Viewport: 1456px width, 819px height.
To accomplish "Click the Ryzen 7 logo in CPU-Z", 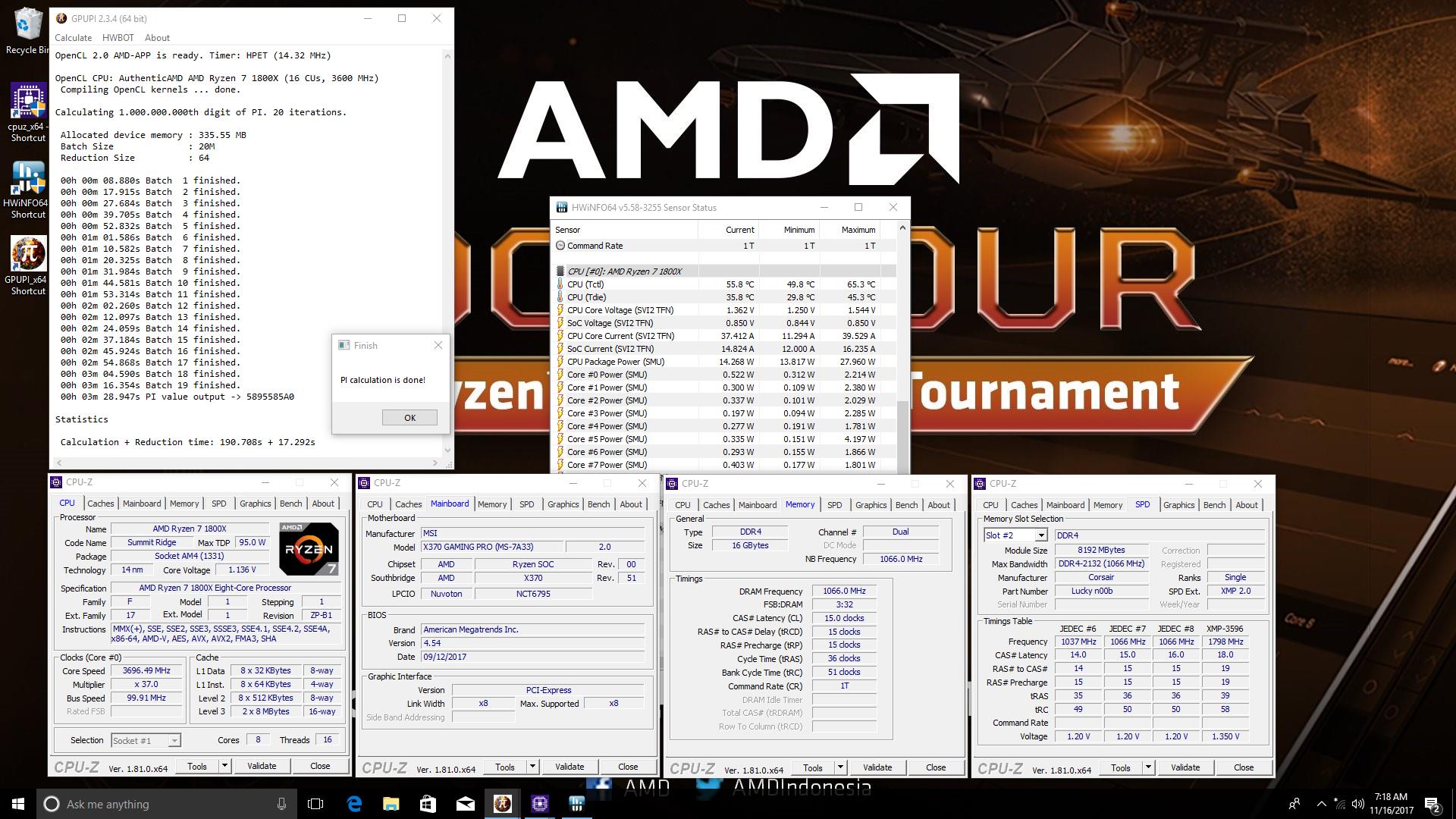I will (x=308, y=548).
